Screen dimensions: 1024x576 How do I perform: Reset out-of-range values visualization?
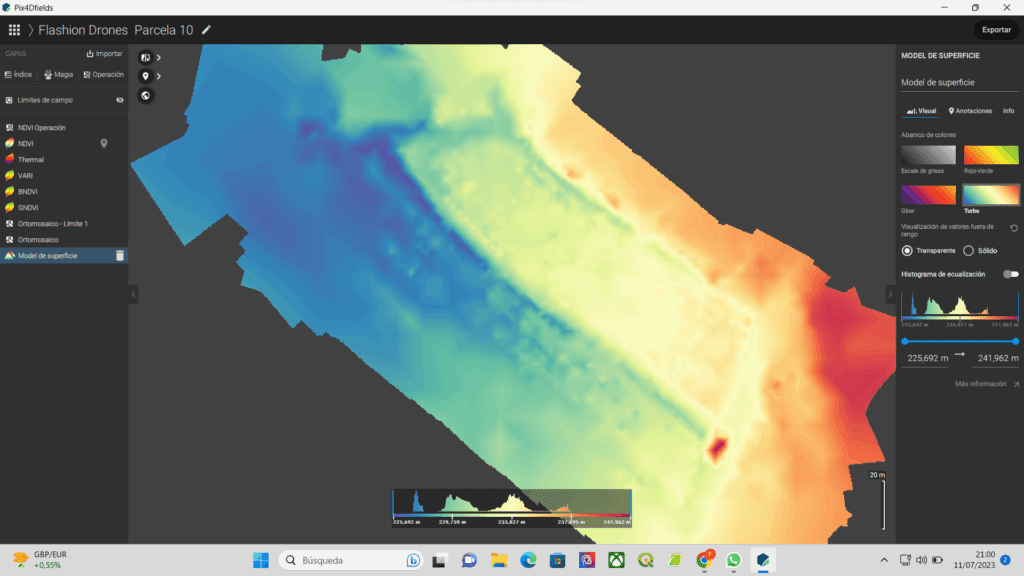(x=1014, y=229)
